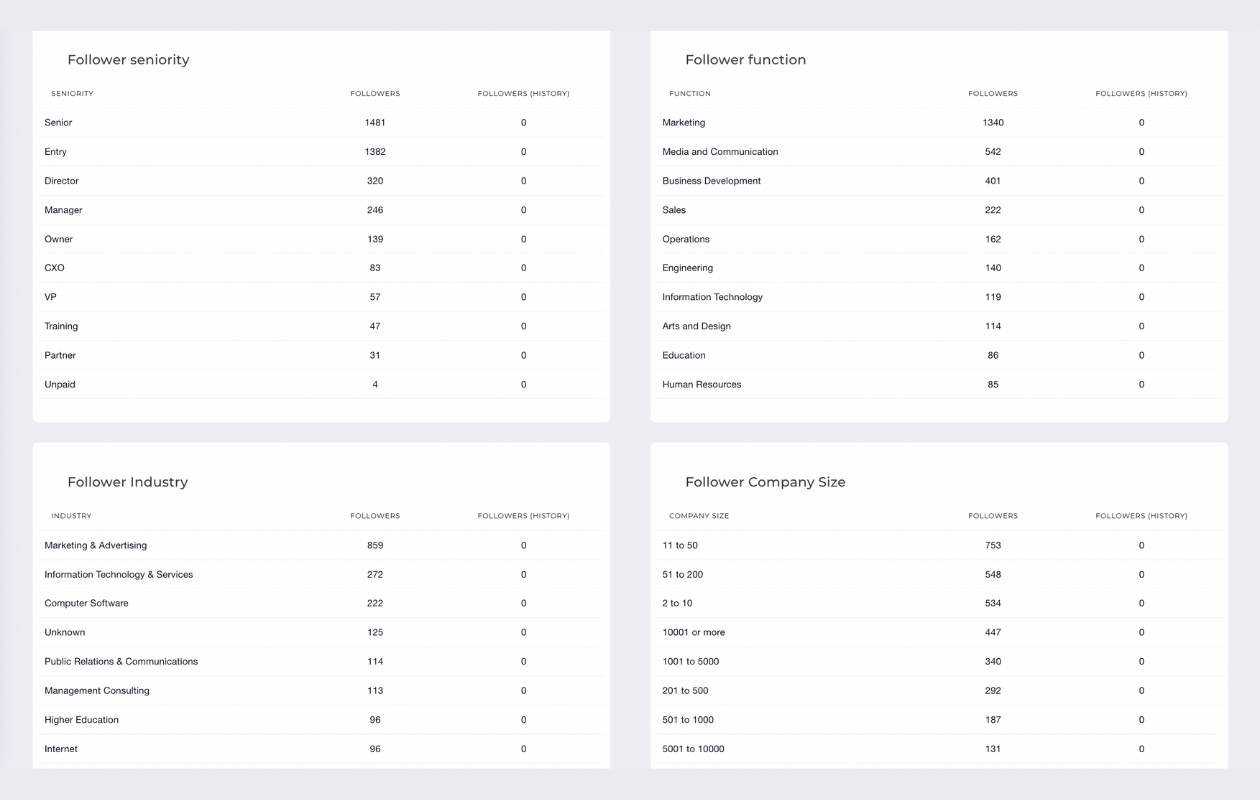Click the COMPANY SIZE column header

tap(699, 516)
